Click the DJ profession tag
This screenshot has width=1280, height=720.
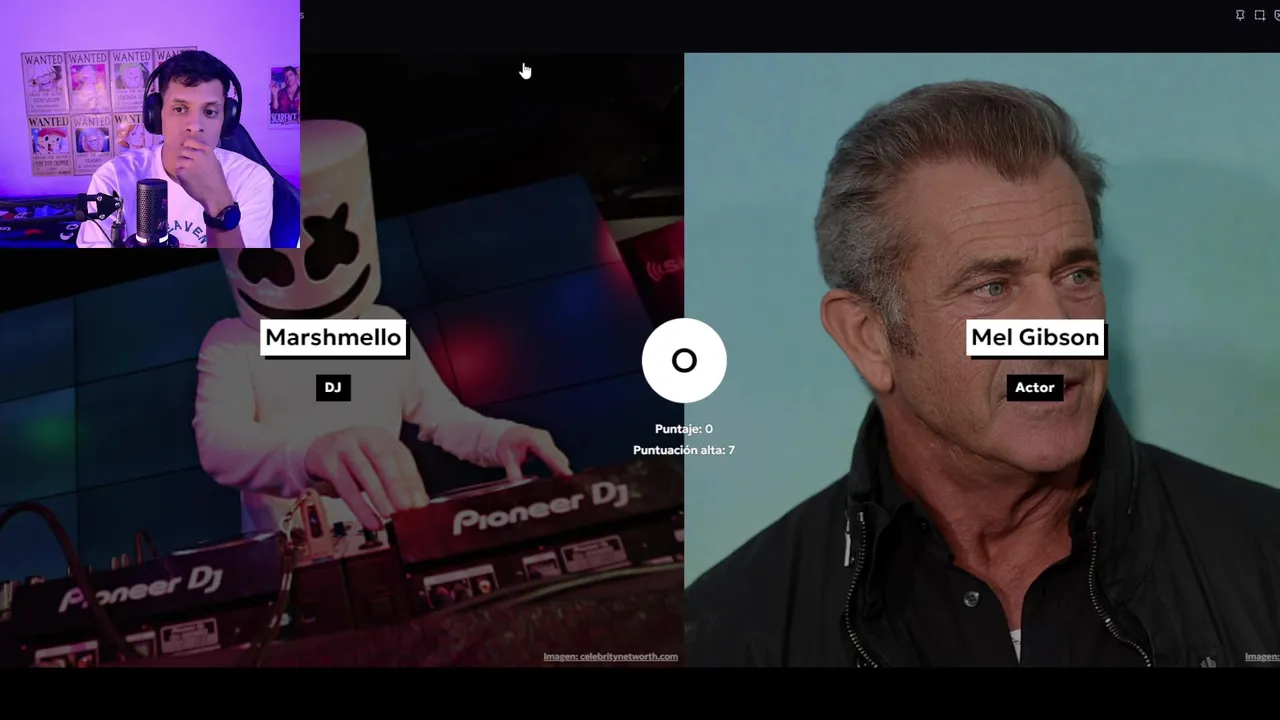tap(333, 388)
